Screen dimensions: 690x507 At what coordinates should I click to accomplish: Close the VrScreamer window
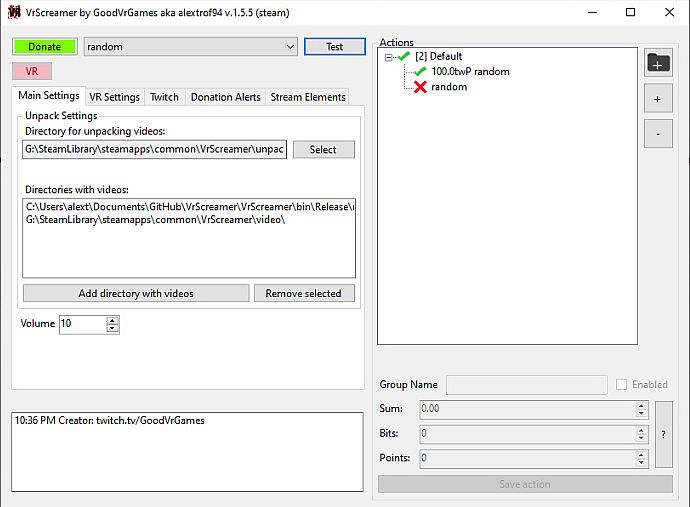669,12
